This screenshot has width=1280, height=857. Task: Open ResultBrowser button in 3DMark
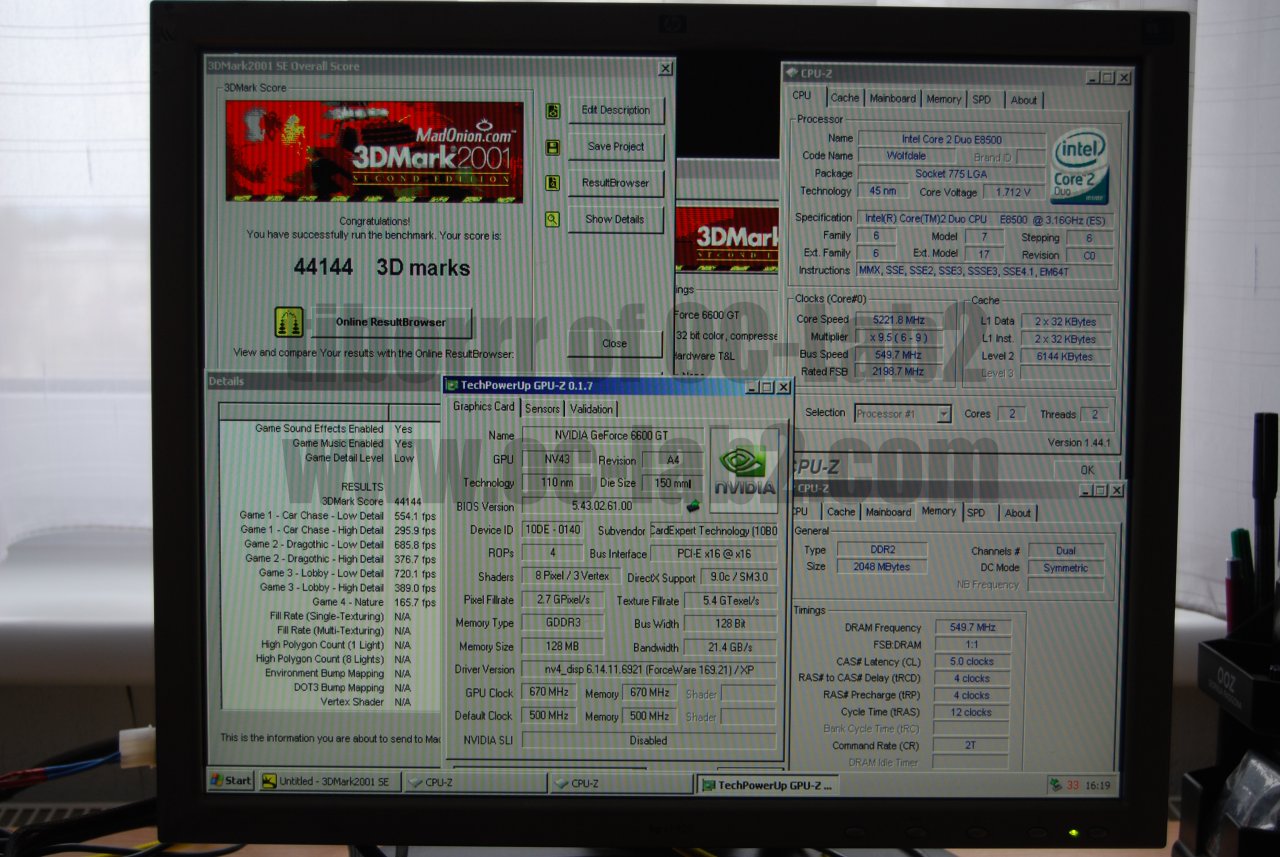[x=616, y=183]
